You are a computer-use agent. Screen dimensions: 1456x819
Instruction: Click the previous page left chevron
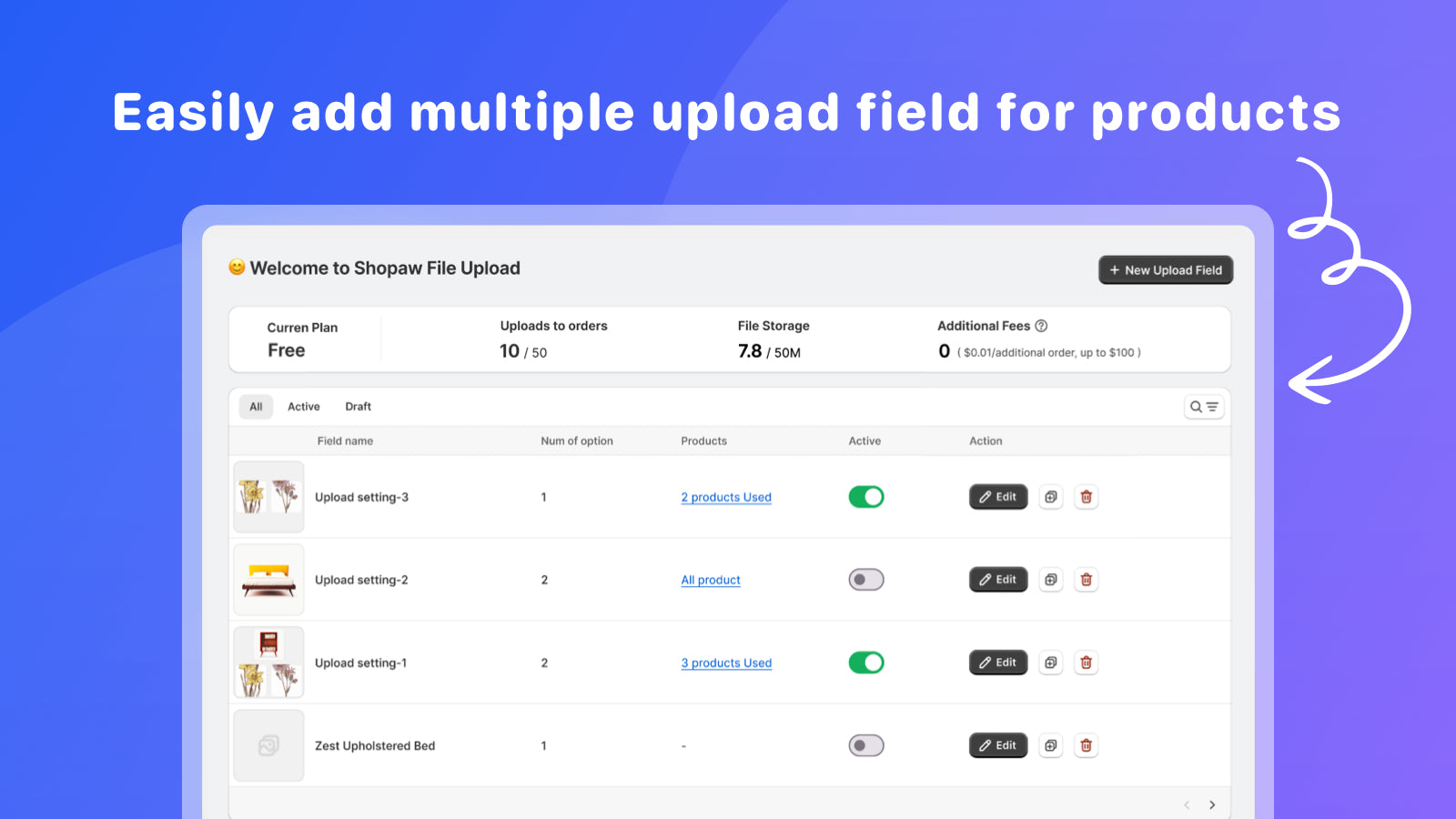point(1186,804)
